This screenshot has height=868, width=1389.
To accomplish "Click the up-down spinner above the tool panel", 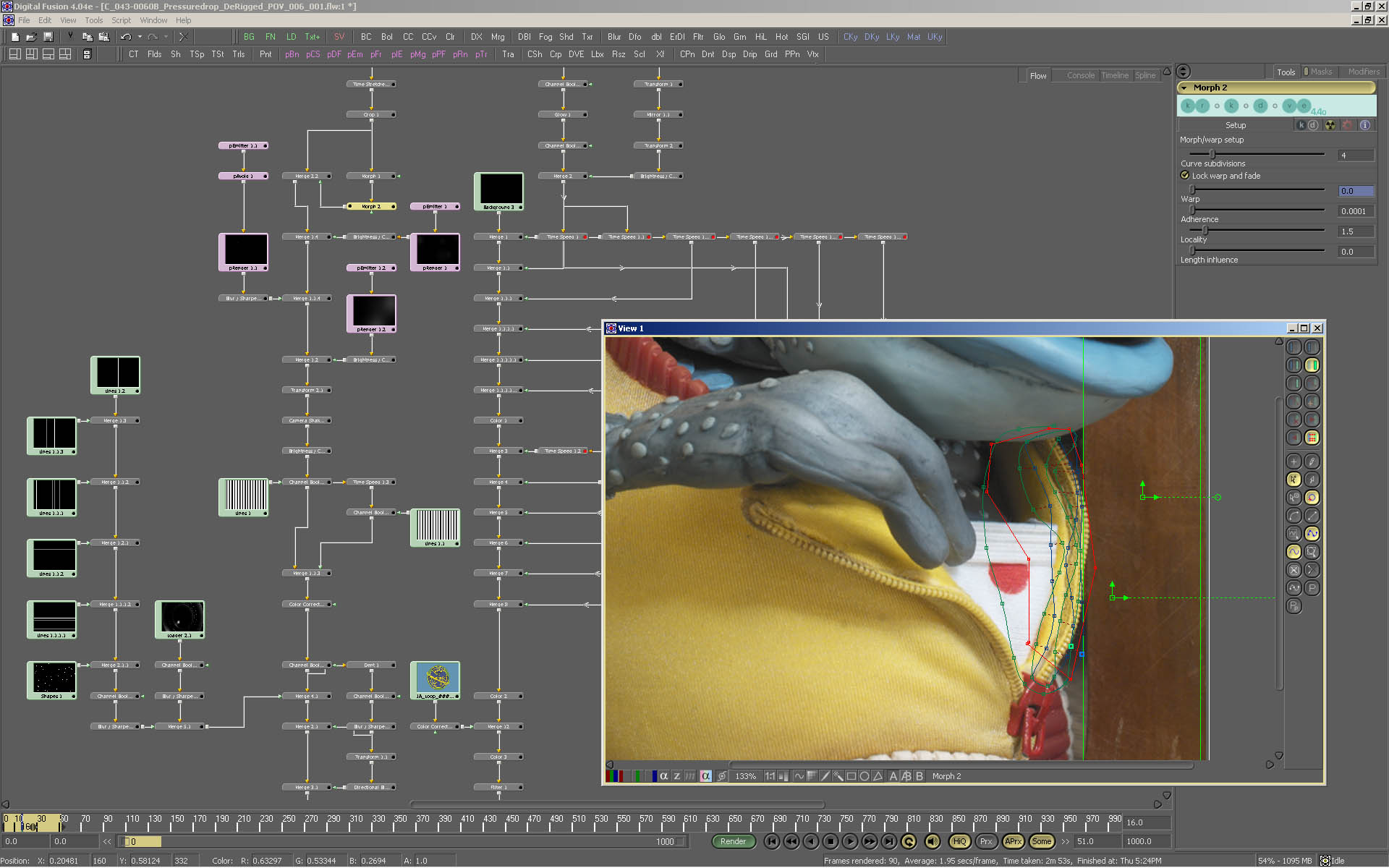I will point(1184,72).
